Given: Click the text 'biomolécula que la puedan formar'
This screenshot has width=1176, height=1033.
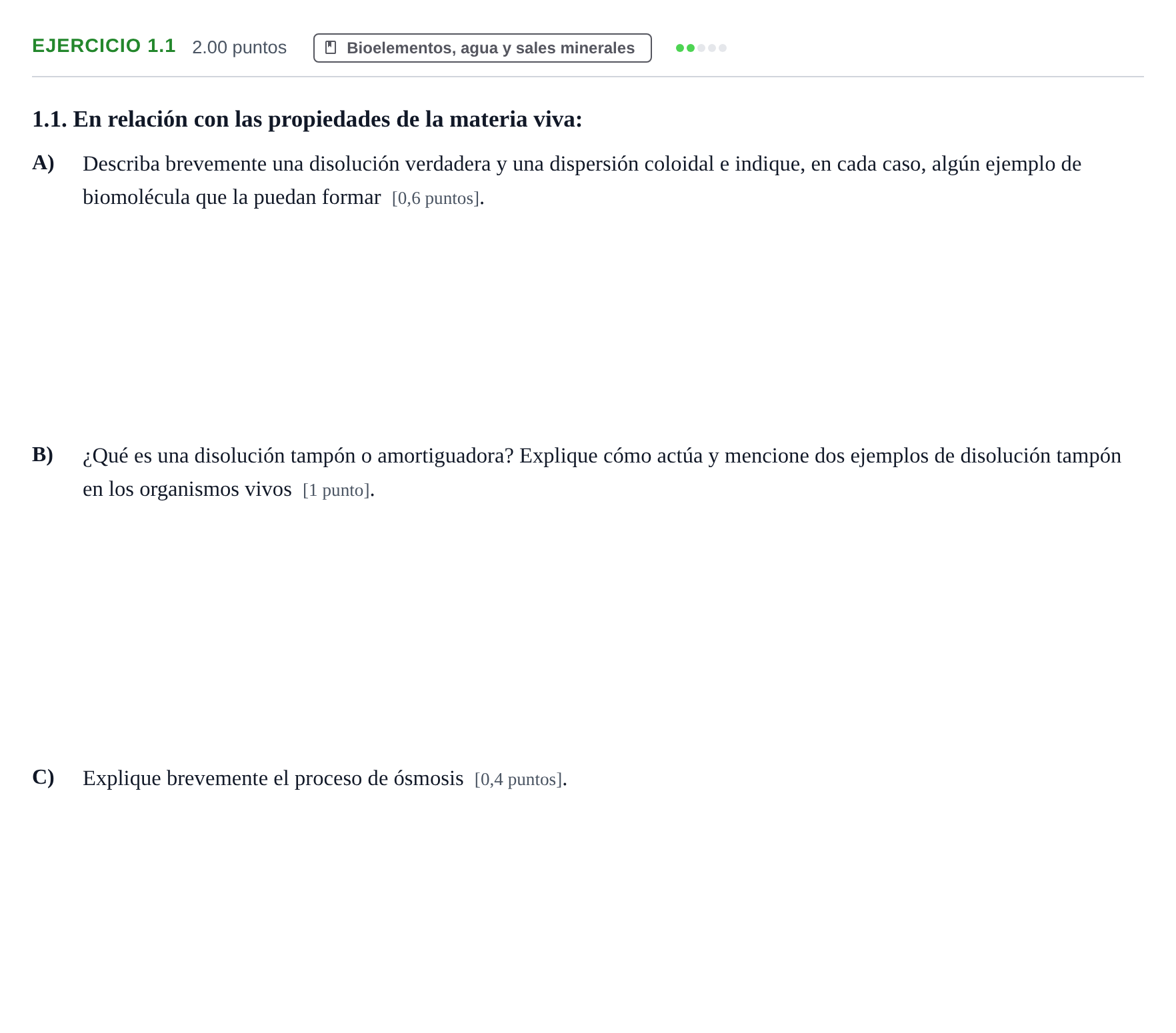Looking at the screenshot, I should 232,197.
